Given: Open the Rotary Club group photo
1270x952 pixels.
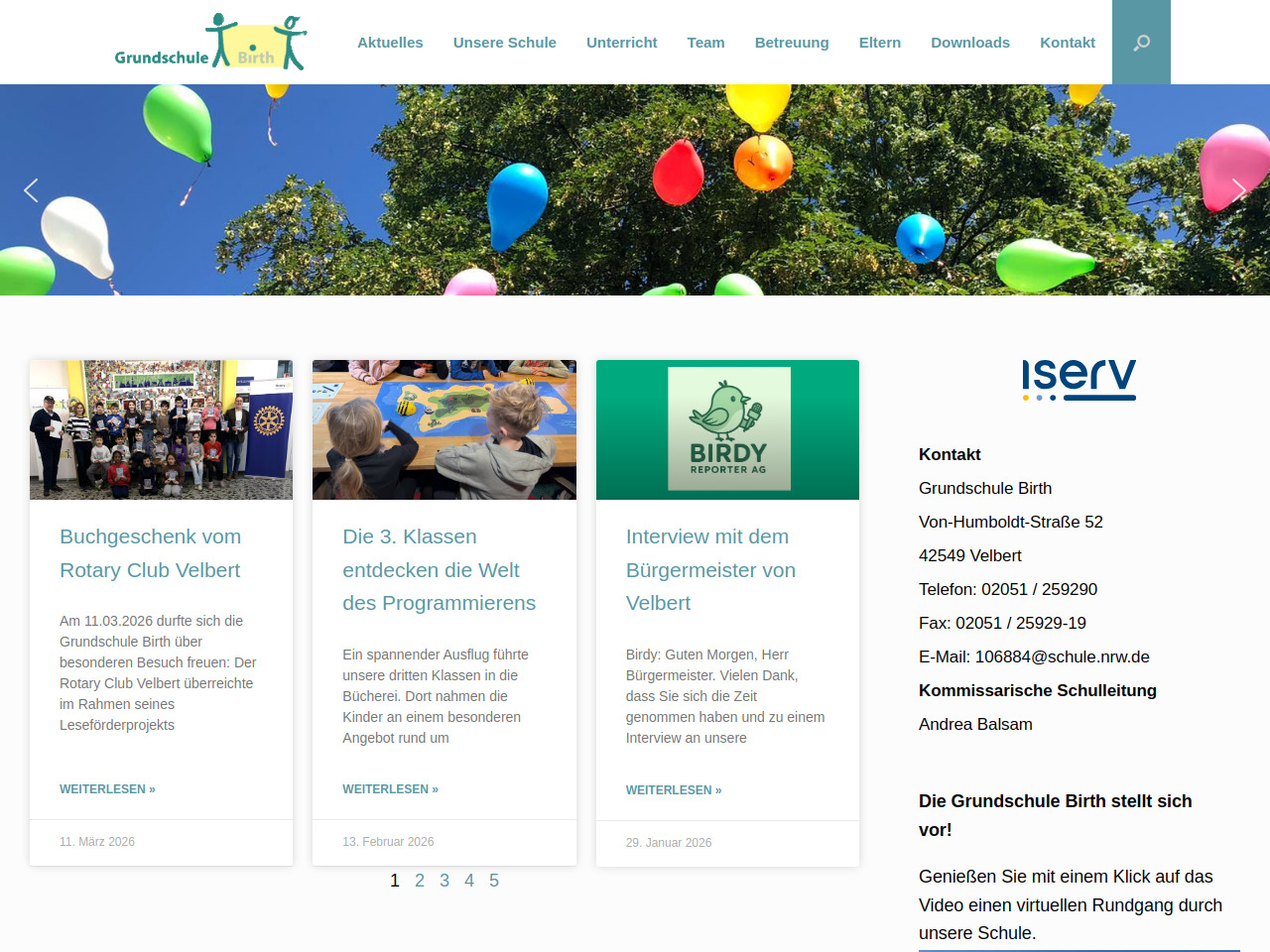Looking at the screenshot, I should pyautogui.click(x=161, y=429).
